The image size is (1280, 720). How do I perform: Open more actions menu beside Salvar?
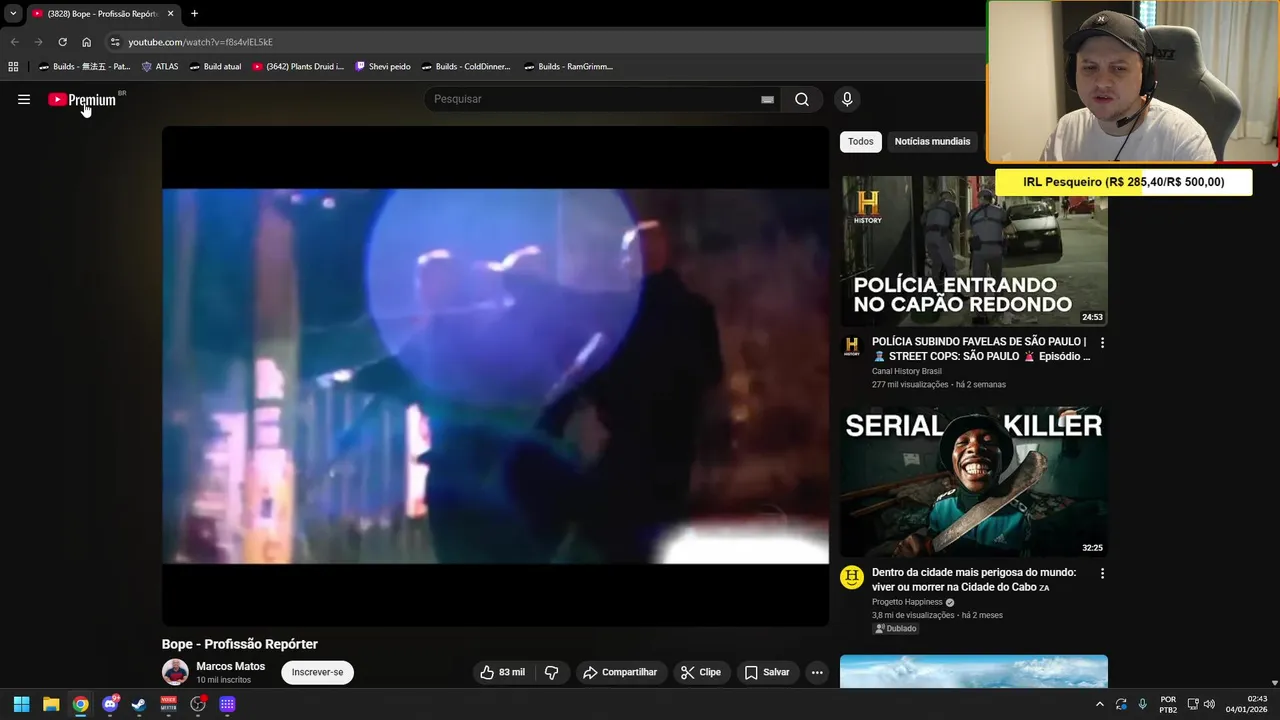tap(817, 672)
